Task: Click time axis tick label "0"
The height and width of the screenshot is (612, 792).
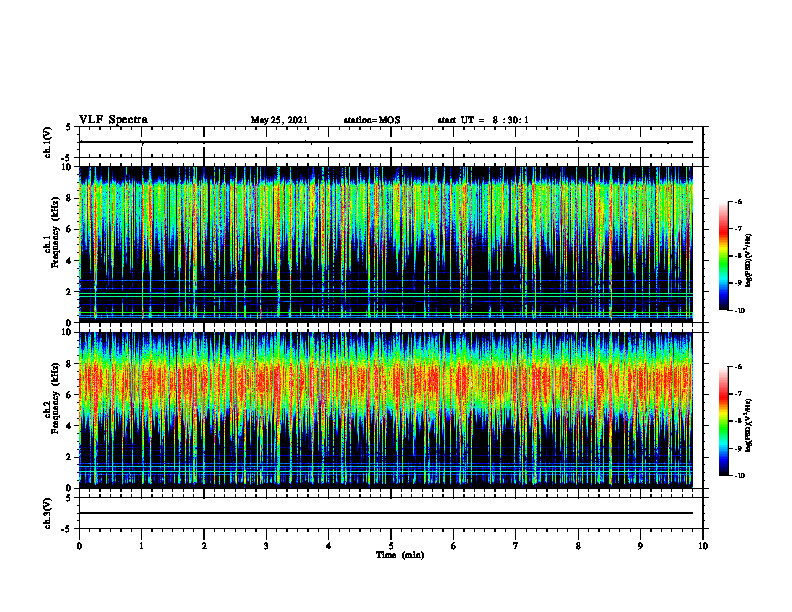Action: click(x=79, y=546)
